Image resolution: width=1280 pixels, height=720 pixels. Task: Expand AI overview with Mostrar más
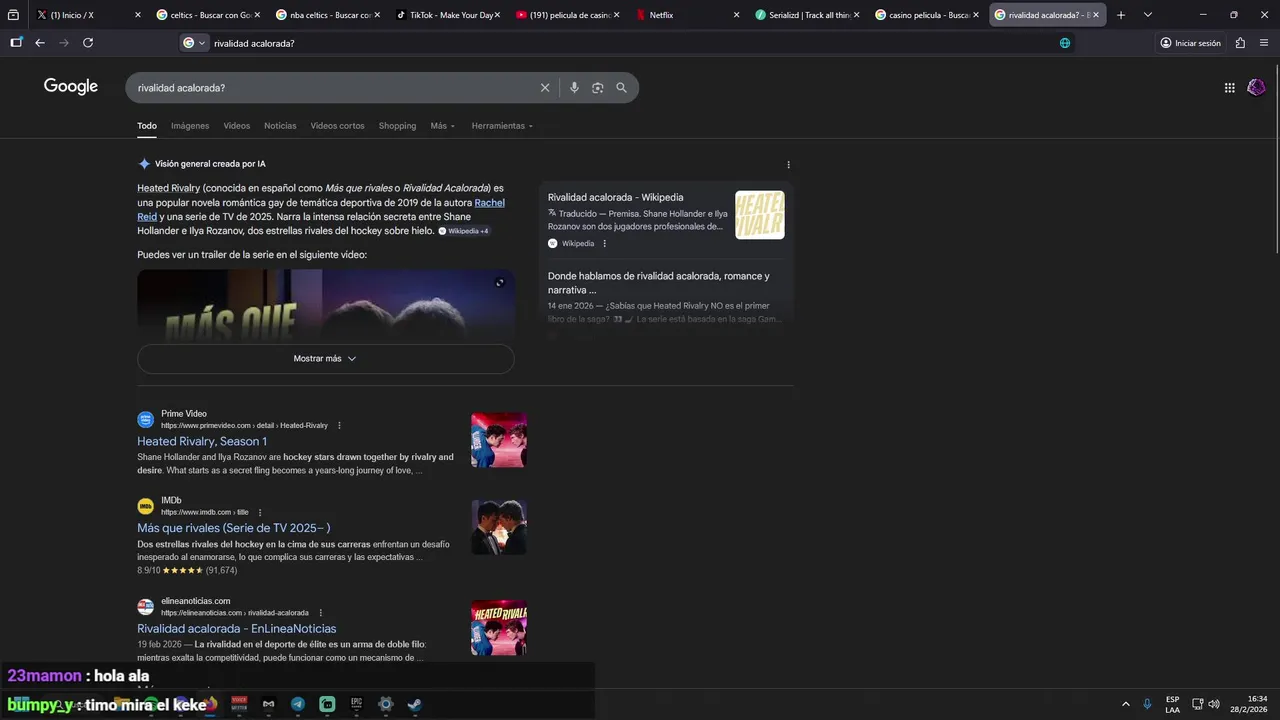point(325,359)
